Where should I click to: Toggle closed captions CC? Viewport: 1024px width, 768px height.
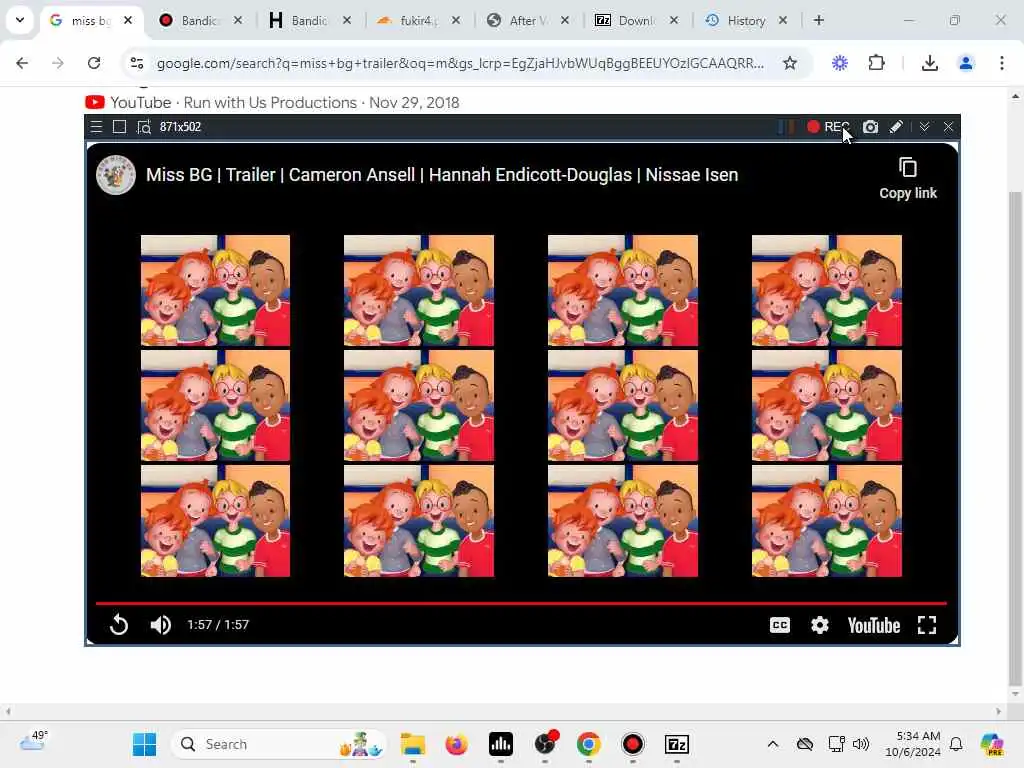pyautogui.click(x=780, y=625)
